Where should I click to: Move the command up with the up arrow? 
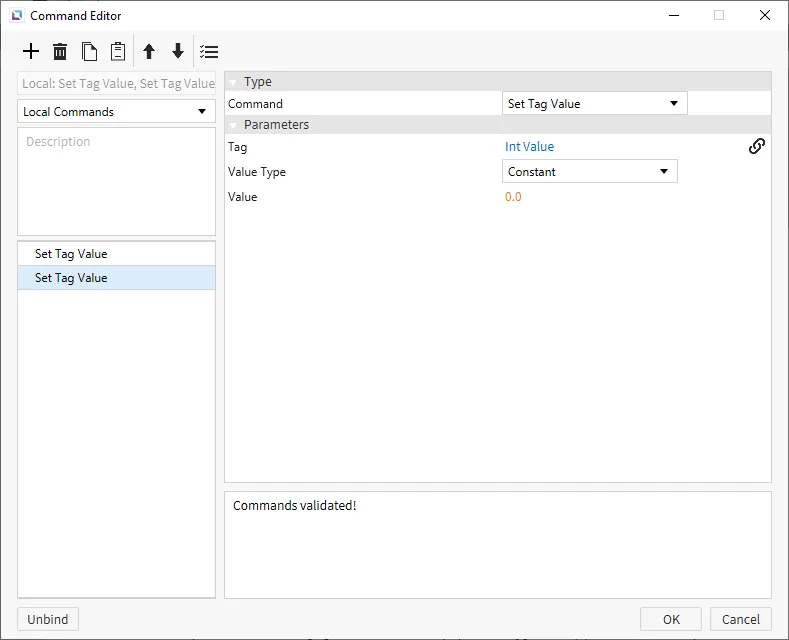click(149, 52)
